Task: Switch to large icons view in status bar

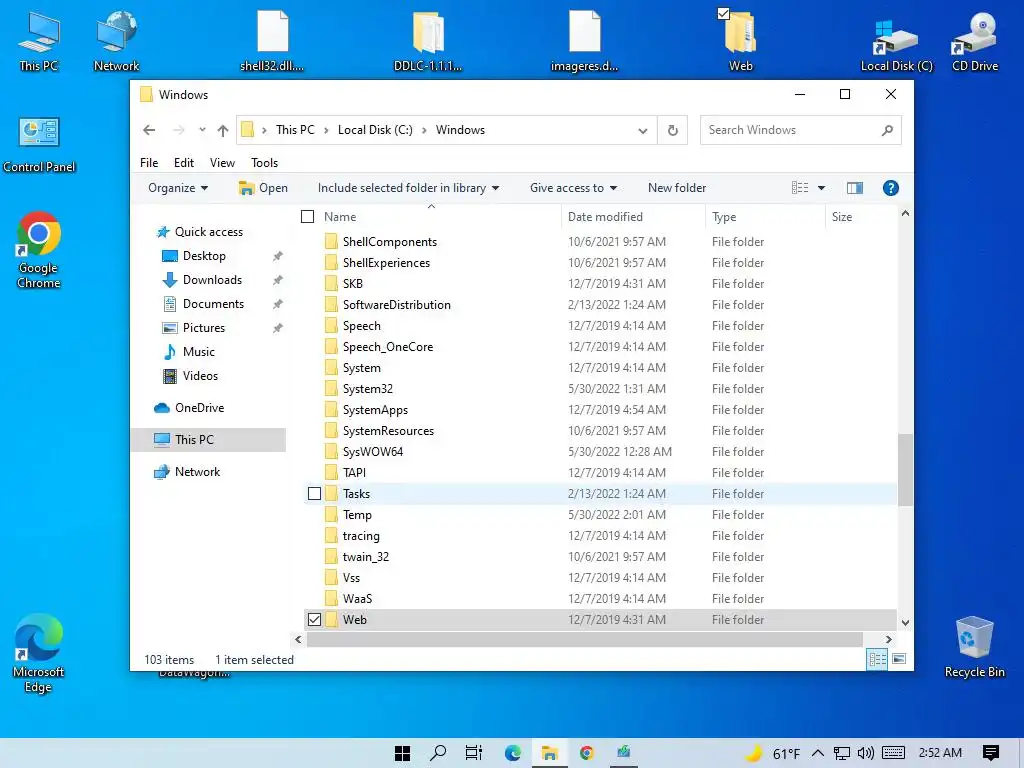Action: coord(899,659)
